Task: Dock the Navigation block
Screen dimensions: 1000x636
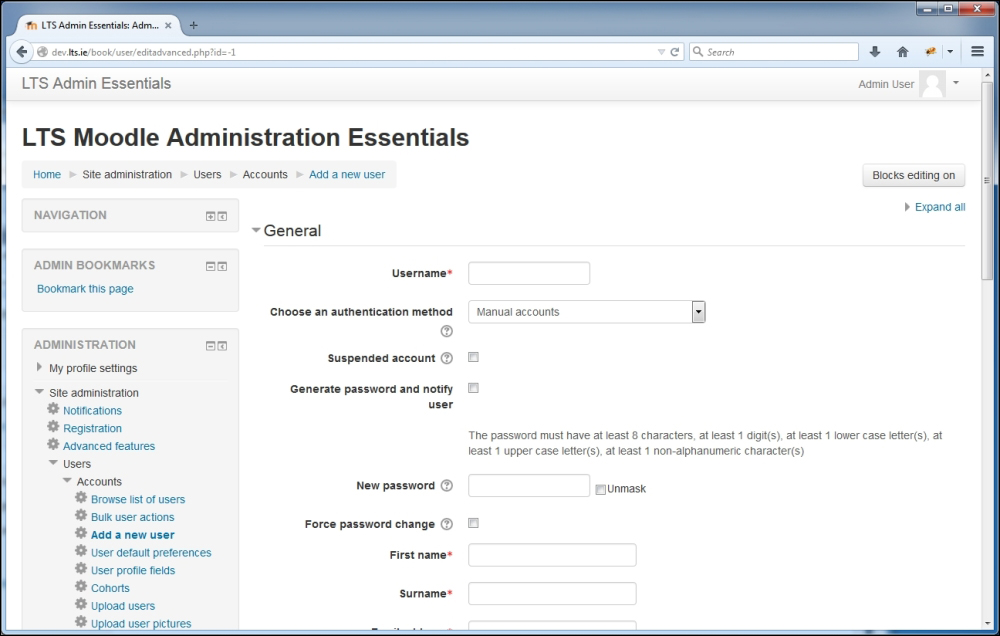Action: (x=221, y=215)
